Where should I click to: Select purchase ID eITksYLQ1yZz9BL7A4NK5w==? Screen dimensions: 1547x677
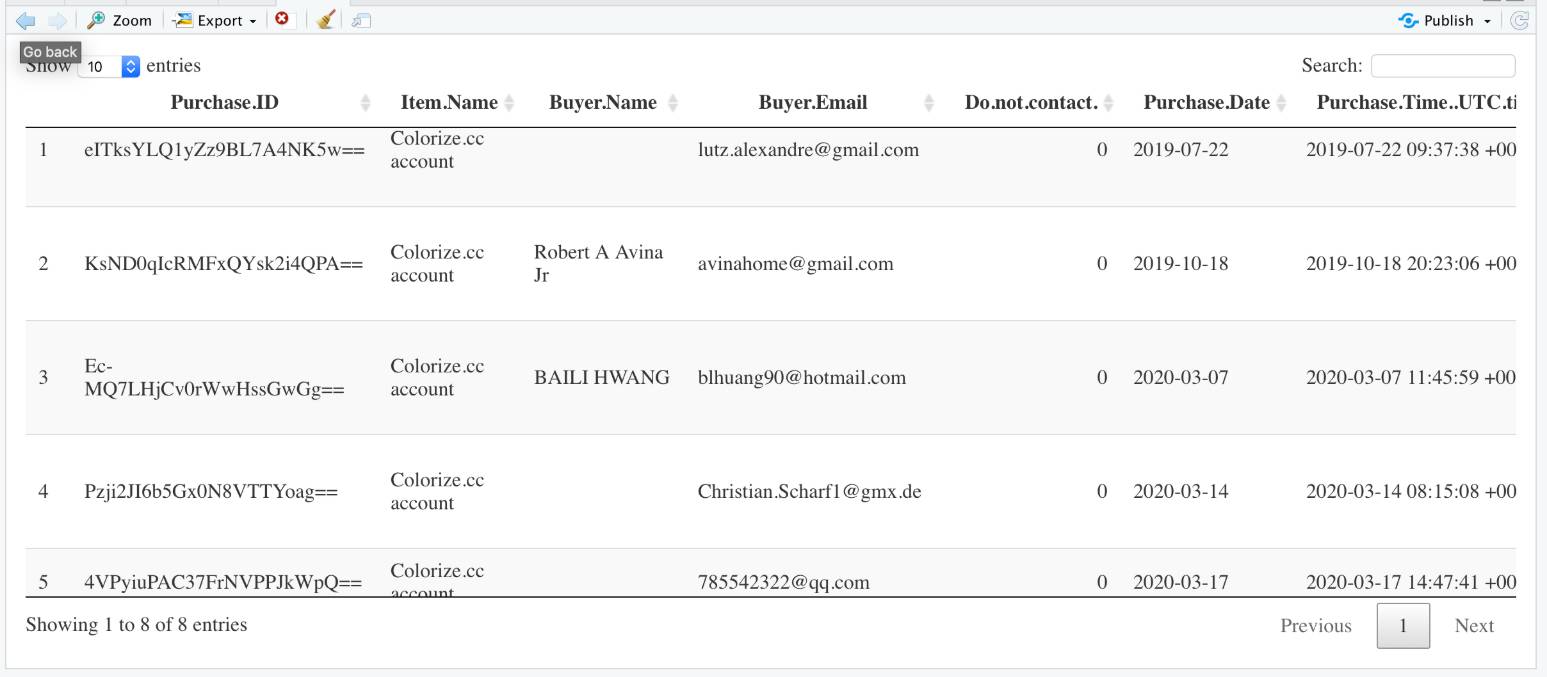click(x=225, y=150)
